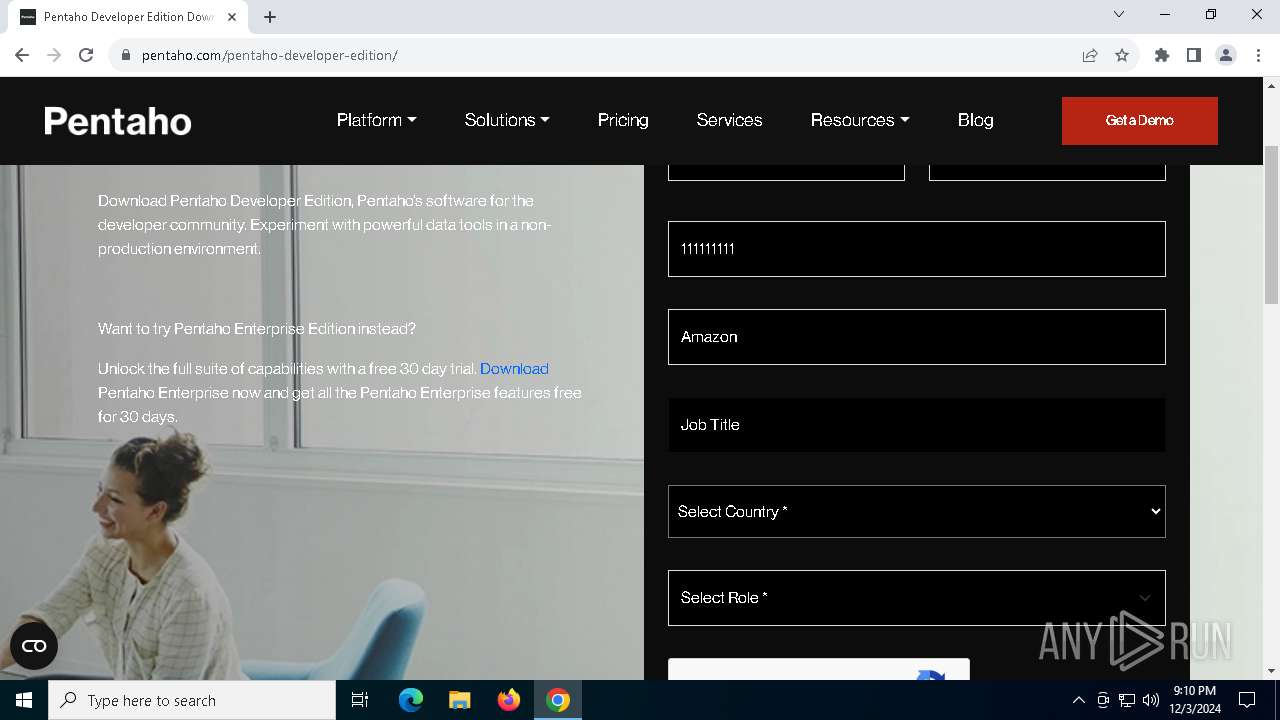Screen dimensions: 1280x720
Task: View site information via the lock icon
Action: click(x=126, y=55)
